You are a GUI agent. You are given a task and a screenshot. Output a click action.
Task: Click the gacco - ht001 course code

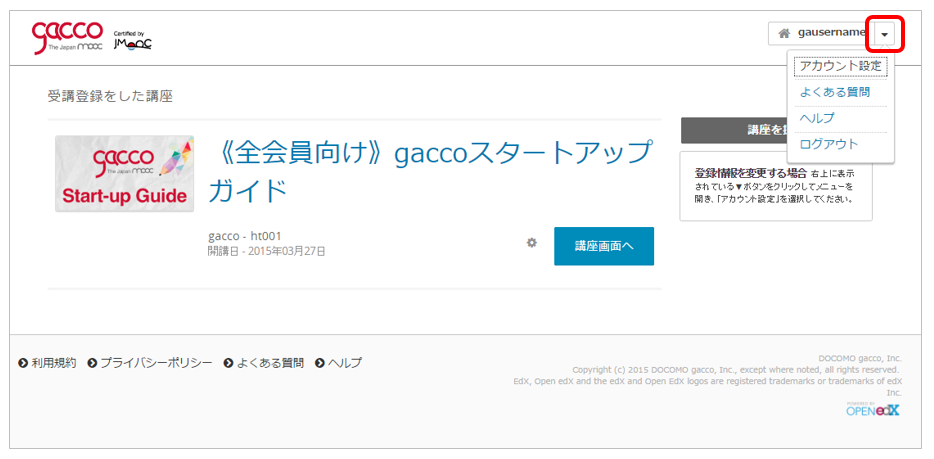pos(245,236)
